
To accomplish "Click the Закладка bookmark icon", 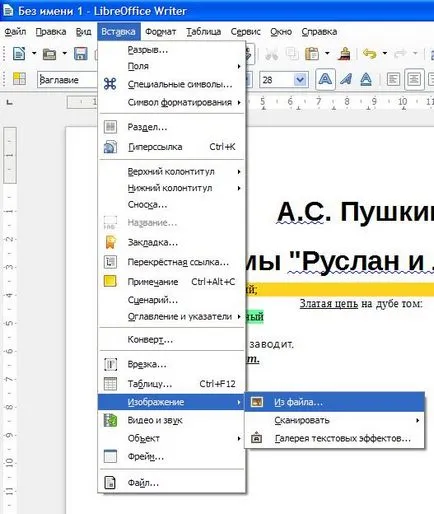I will click(110, 242).
